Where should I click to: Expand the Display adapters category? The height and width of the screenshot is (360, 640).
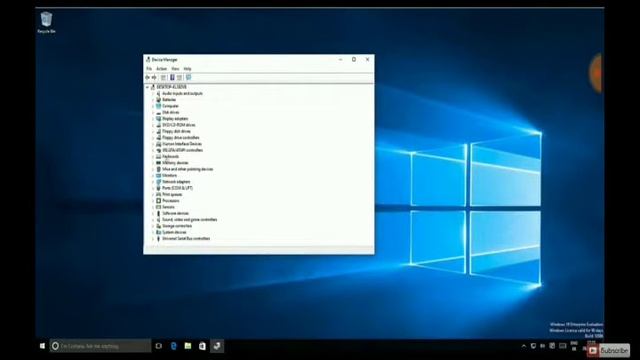click(x=153, y=119)
